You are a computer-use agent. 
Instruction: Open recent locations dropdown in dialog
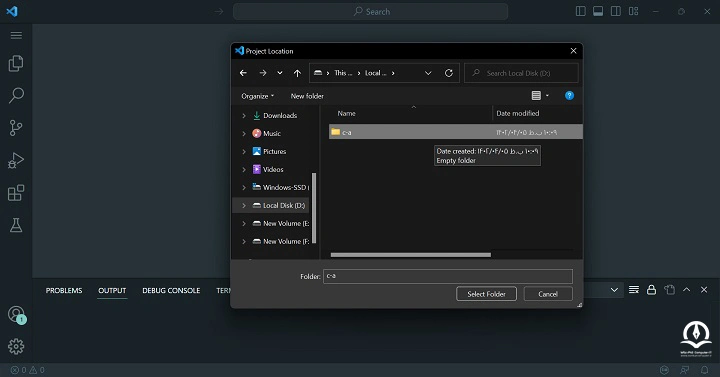pyautogui.click(x=280, y=73)
